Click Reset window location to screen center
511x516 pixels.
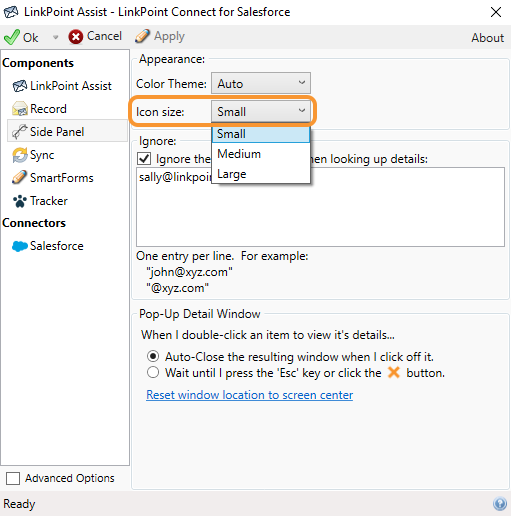249,395
